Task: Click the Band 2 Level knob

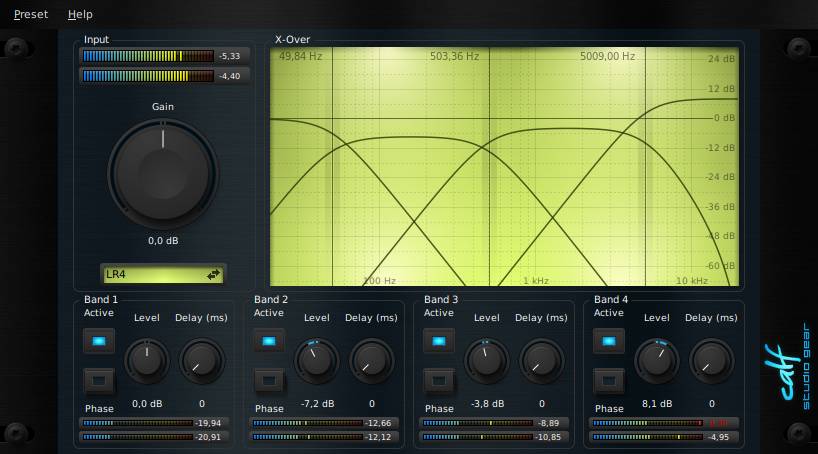Action: pos(317,361)
